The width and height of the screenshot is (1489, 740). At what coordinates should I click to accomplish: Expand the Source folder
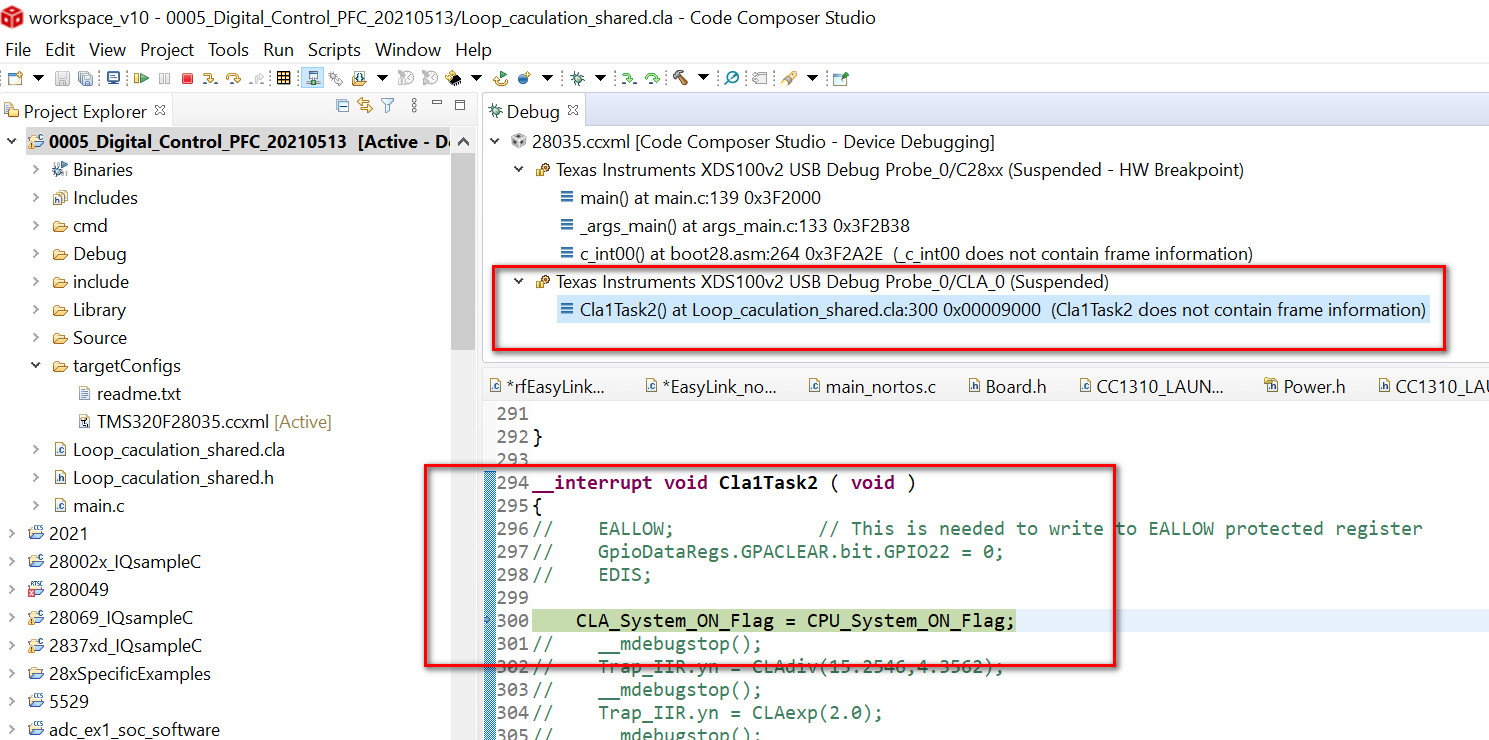(36, 338)
